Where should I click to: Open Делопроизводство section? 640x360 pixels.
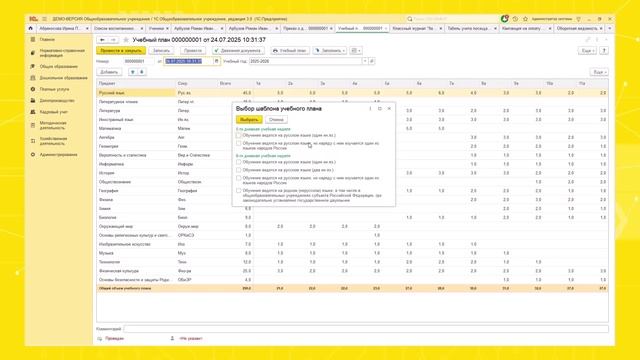click(x=57, y=100)
